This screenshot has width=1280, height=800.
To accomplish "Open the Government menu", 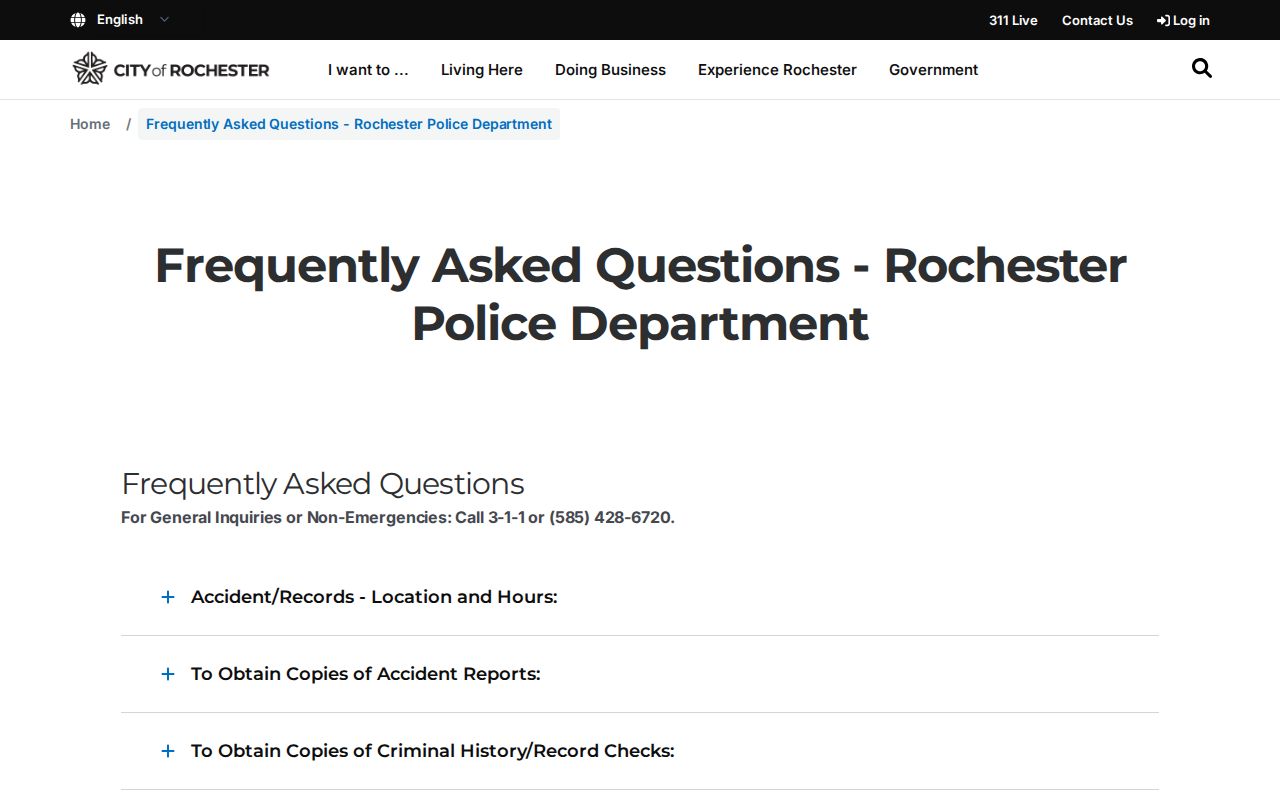I will 933,70.
